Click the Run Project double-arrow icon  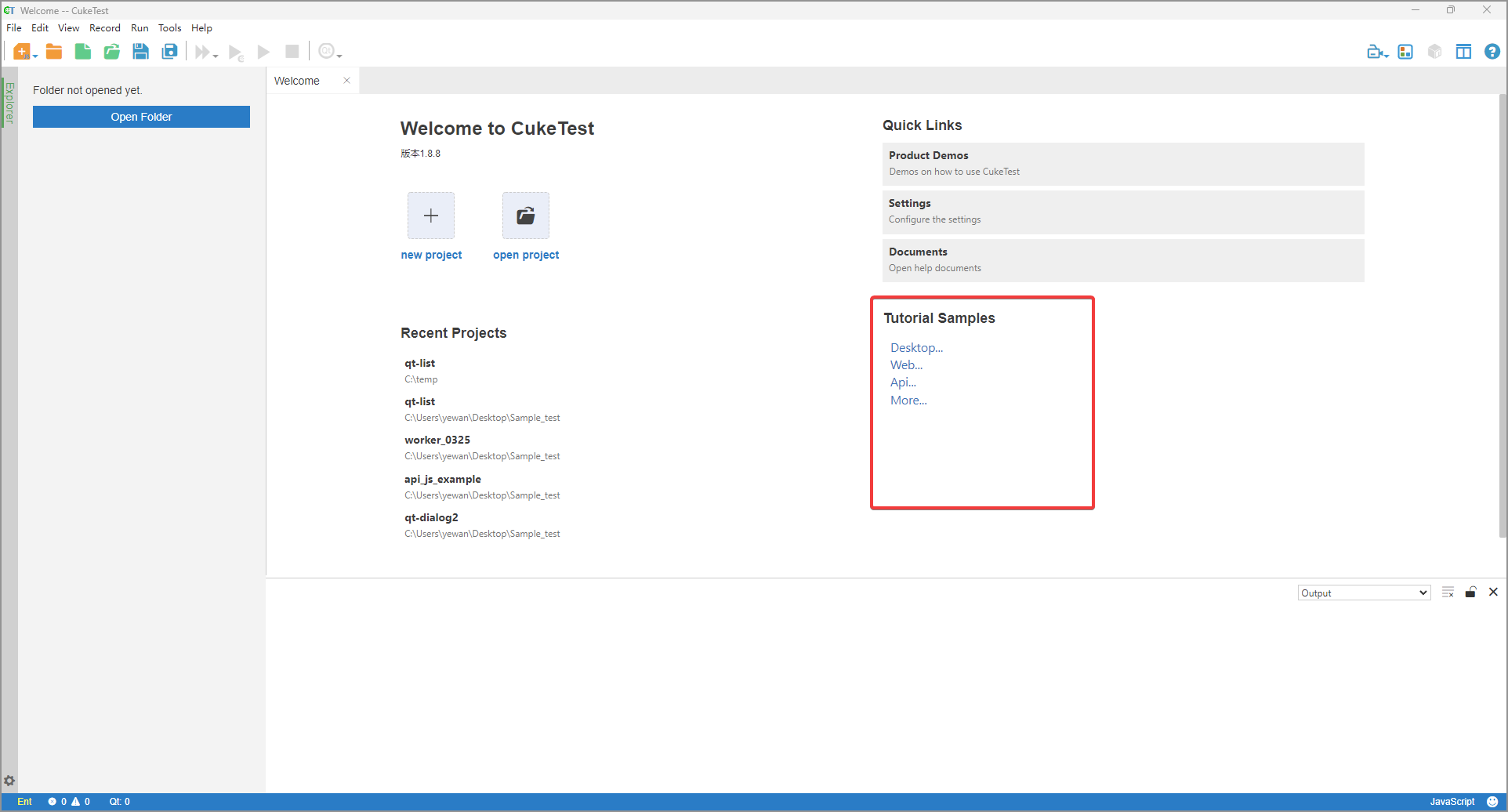[x=202, y=52]
